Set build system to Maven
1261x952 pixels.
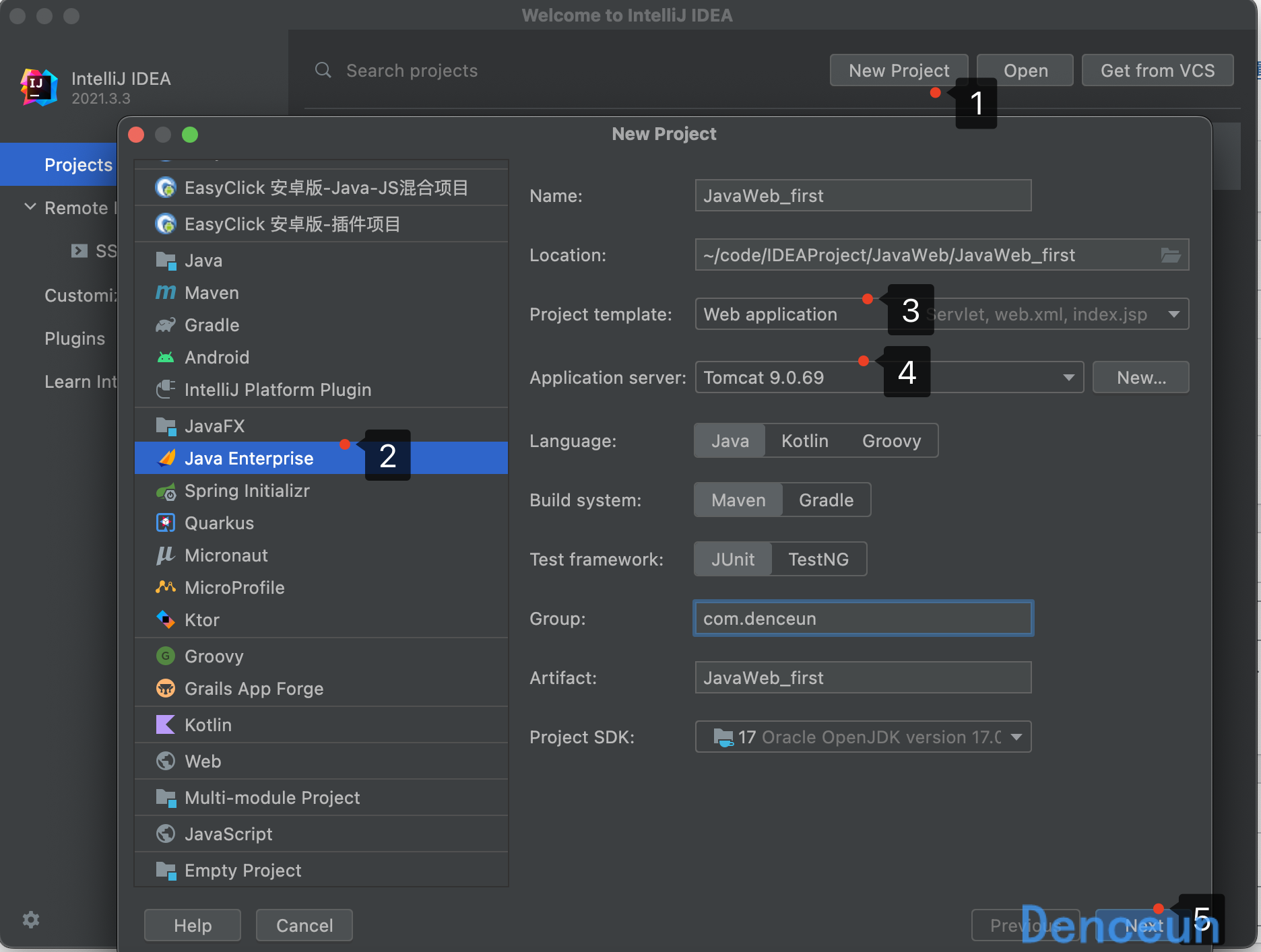tap(738, 500)
